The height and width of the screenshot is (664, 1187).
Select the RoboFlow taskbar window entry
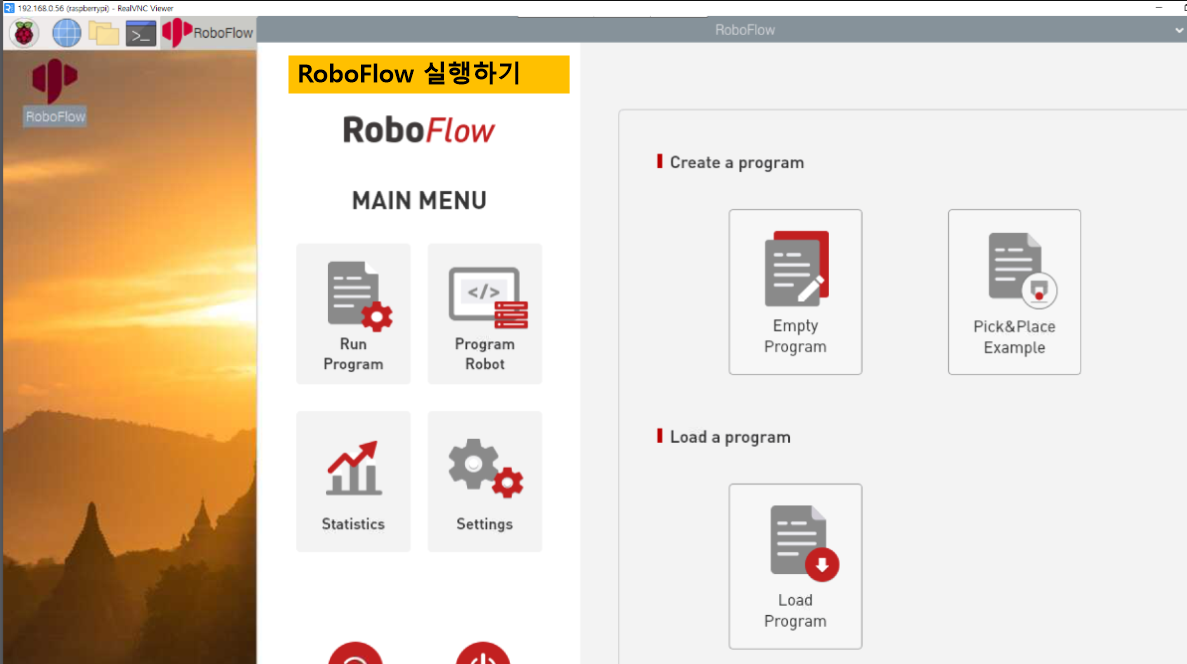(x=208, y=33)
